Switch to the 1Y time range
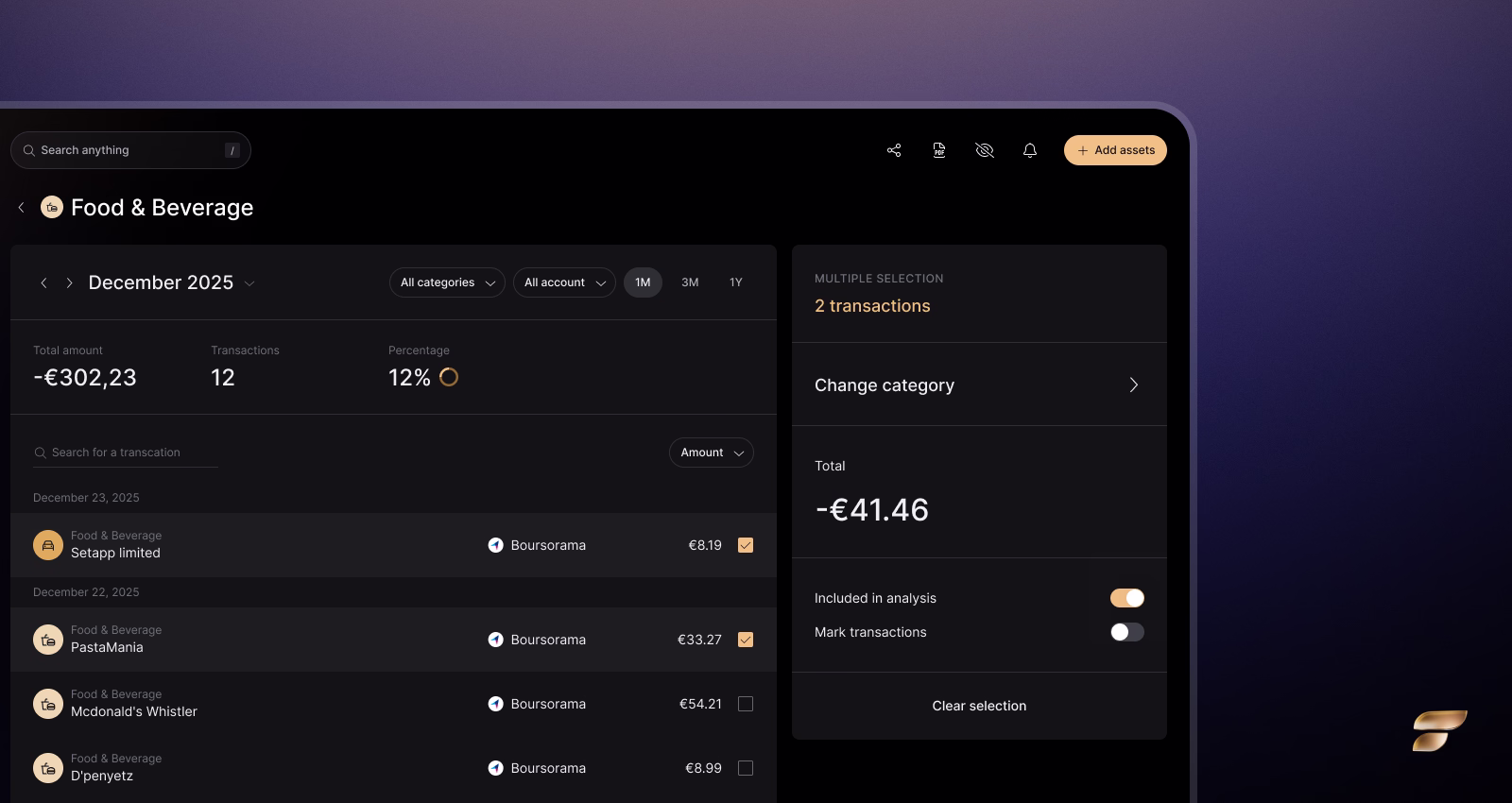The image size is (1512, 803). click(x=736, y=282)
